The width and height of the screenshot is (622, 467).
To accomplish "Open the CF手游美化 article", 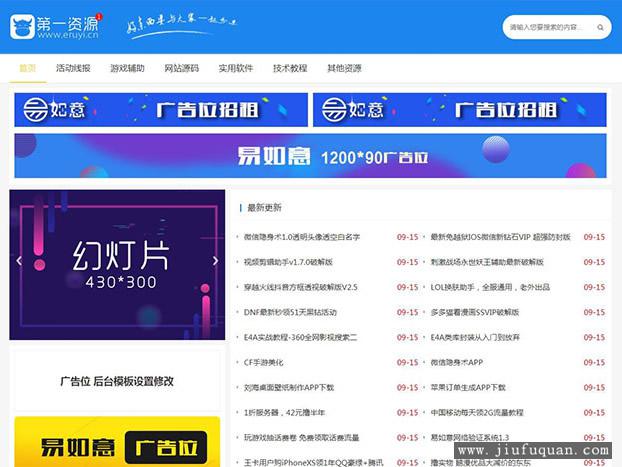I will coord(264,363).
